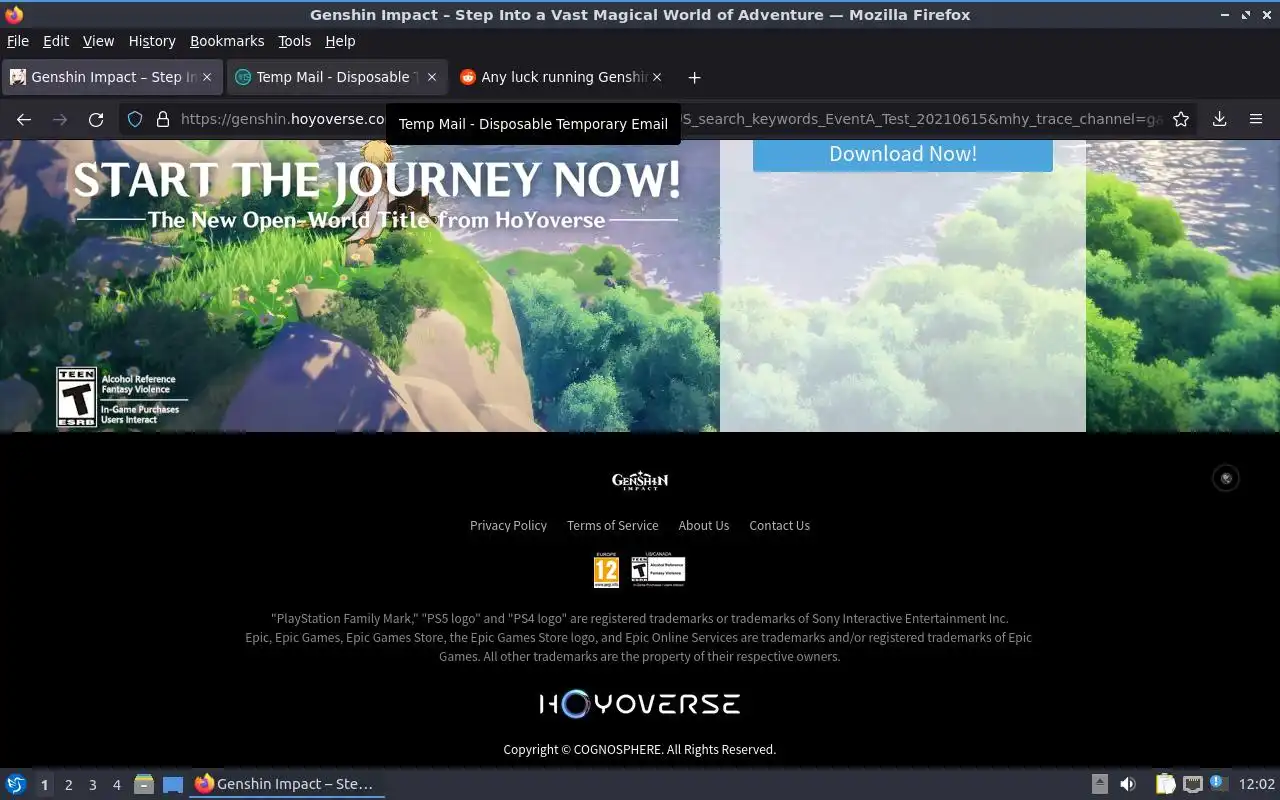Open the Privacy Policy link
1280x800 pixels.
[x=508, y=525]
